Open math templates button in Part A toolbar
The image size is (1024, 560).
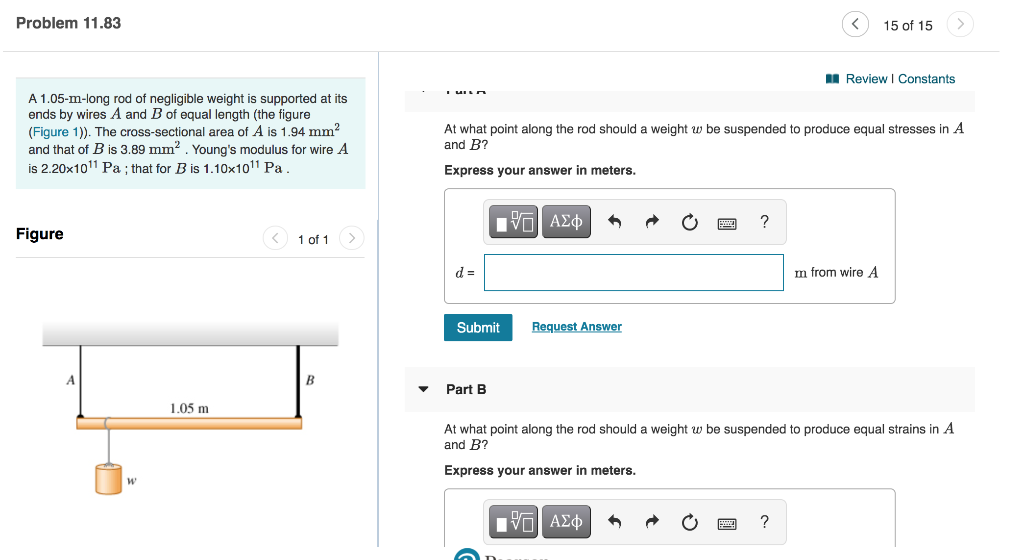click(x=513, y=222)
